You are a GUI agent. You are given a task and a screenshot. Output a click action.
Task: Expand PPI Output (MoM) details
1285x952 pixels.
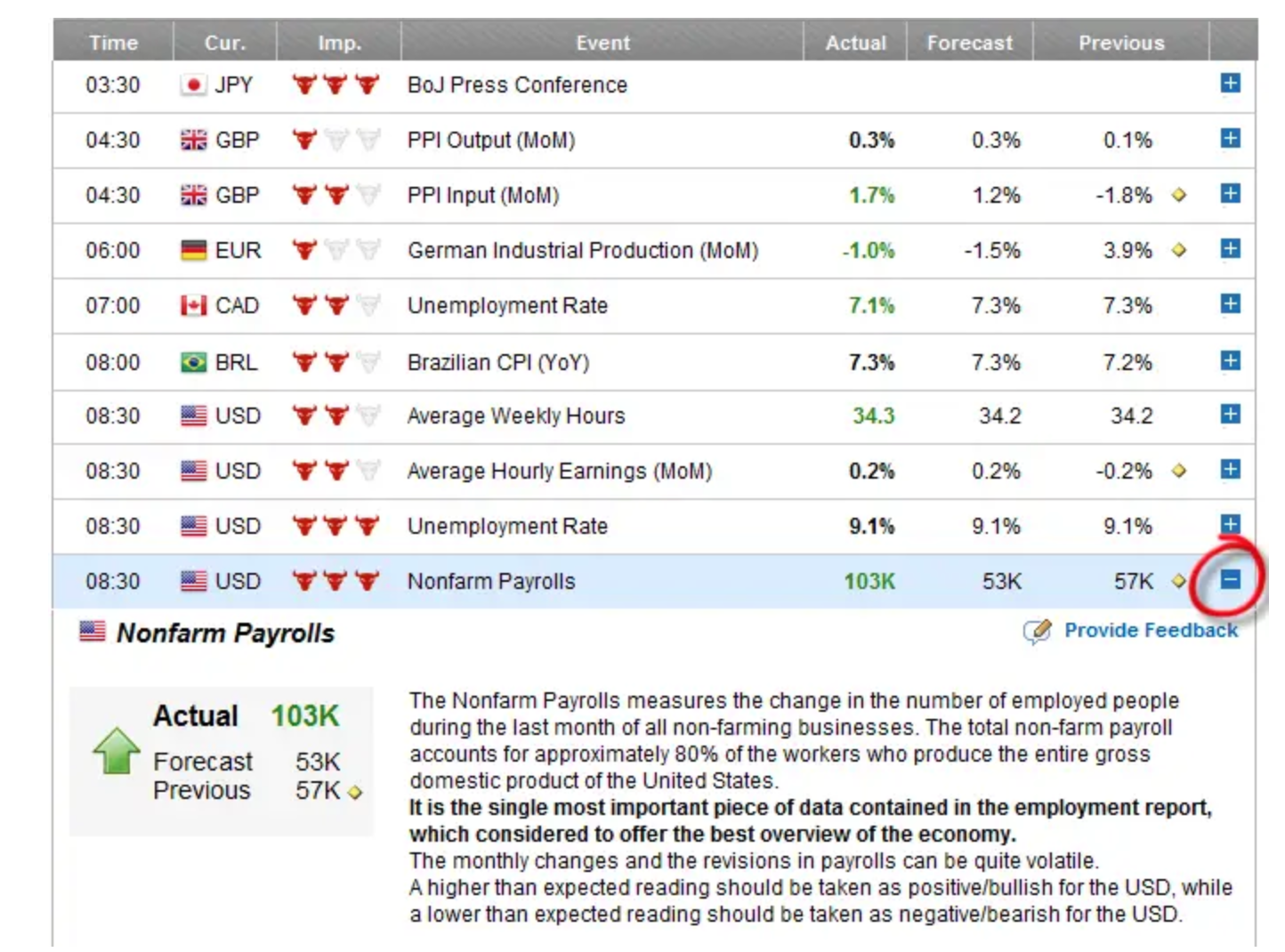tap(1230, 139)
